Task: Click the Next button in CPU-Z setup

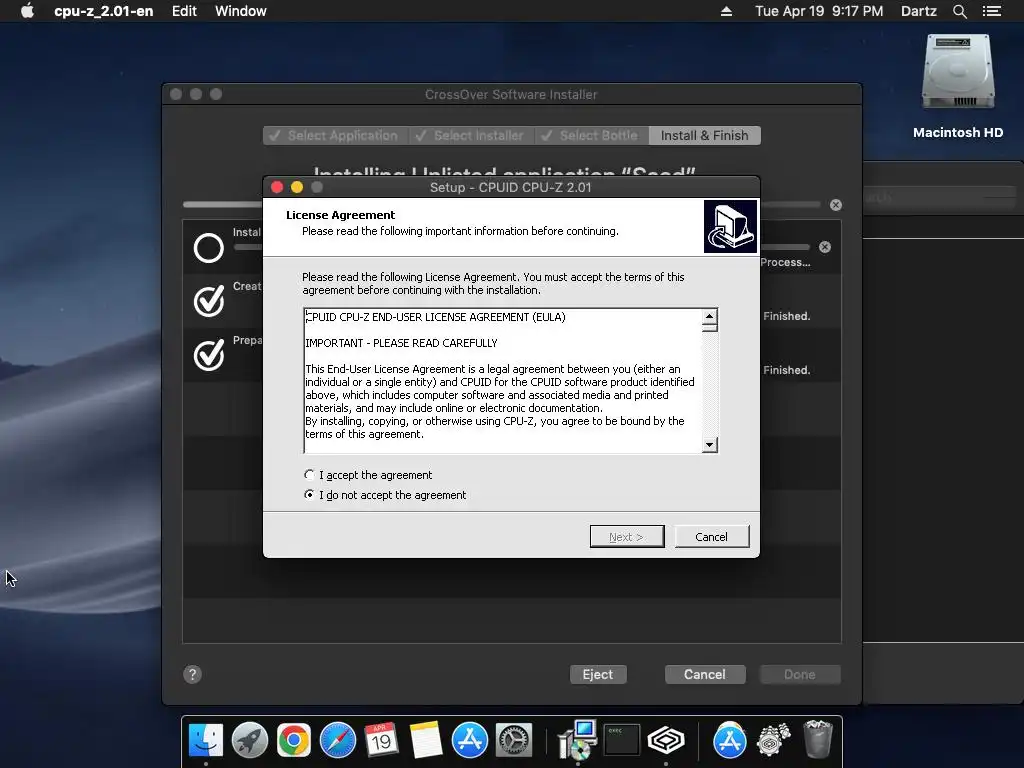Action: click(627, 537)
